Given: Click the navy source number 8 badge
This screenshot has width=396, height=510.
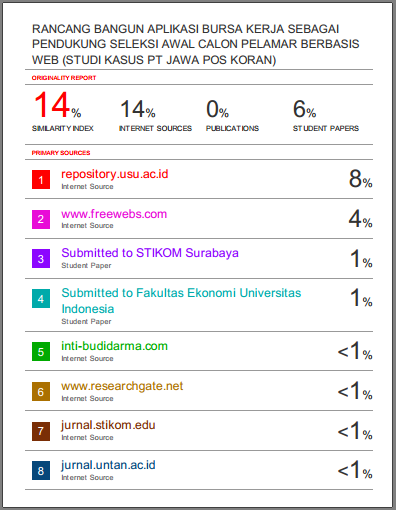Looking at the screenshot, I should (41, 470).
